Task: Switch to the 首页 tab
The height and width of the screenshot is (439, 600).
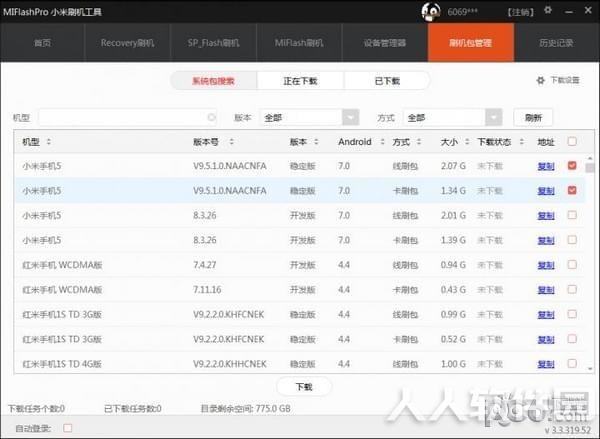Action: tap(42, 42)
